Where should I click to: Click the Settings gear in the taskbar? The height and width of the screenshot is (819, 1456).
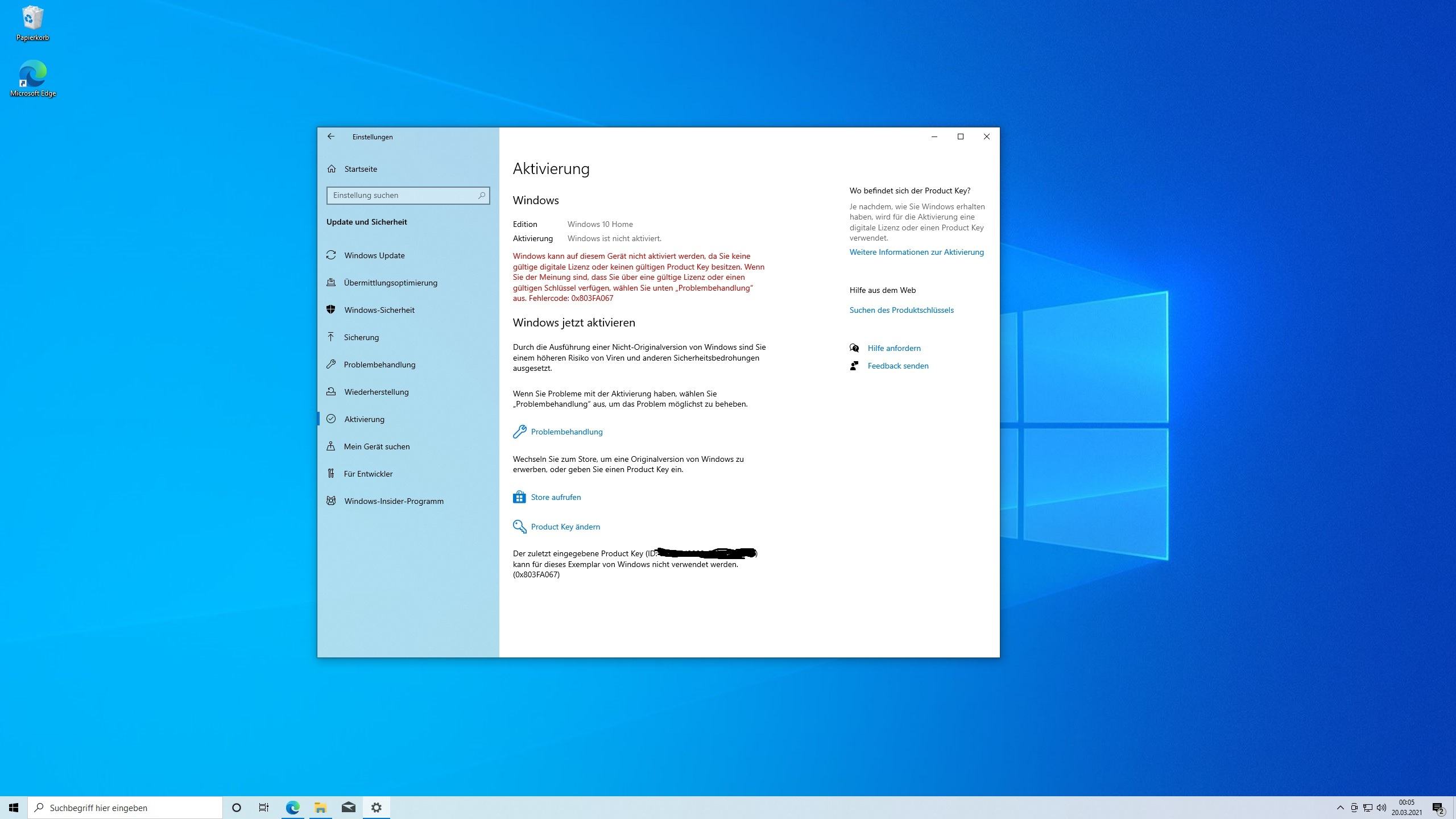tap(376, 808)
